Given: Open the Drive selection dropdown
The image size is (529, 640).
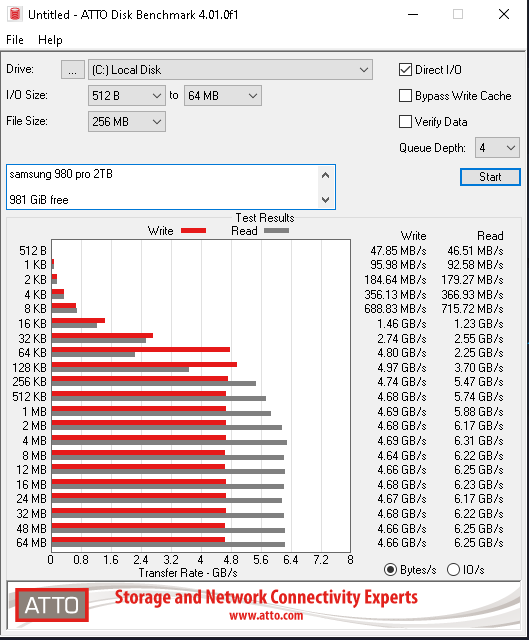Looking at the screenshot, I should 230,70.
